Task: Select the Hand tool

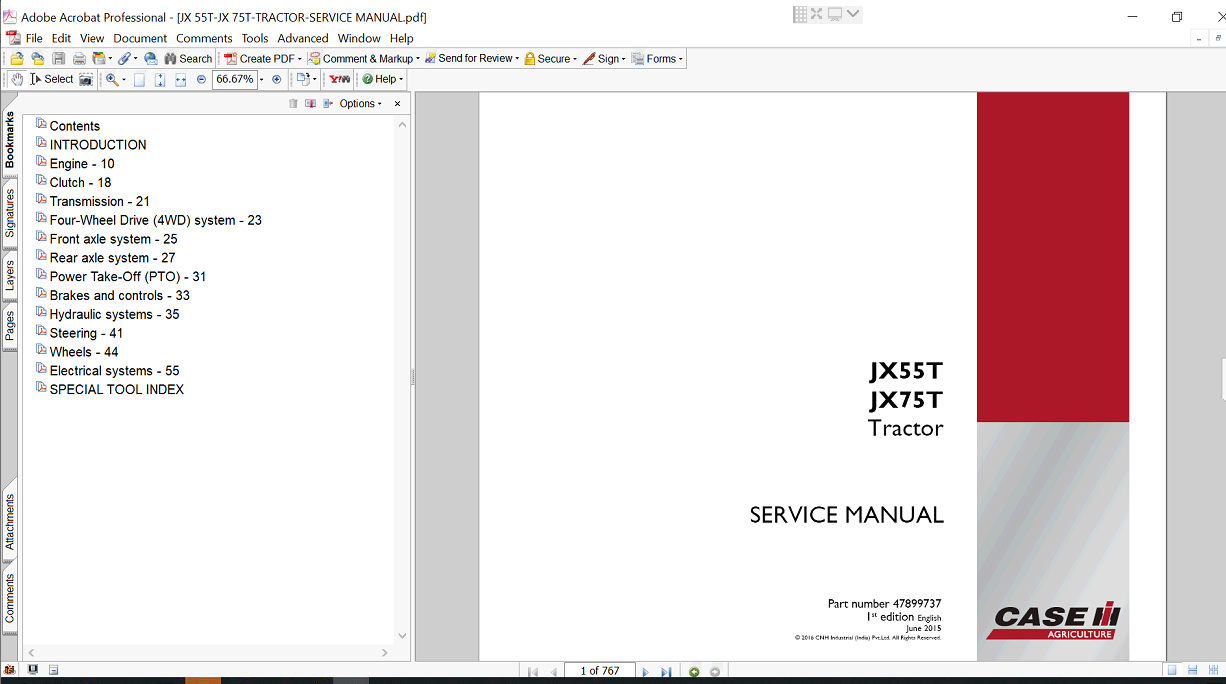Action: click(17, 79)
